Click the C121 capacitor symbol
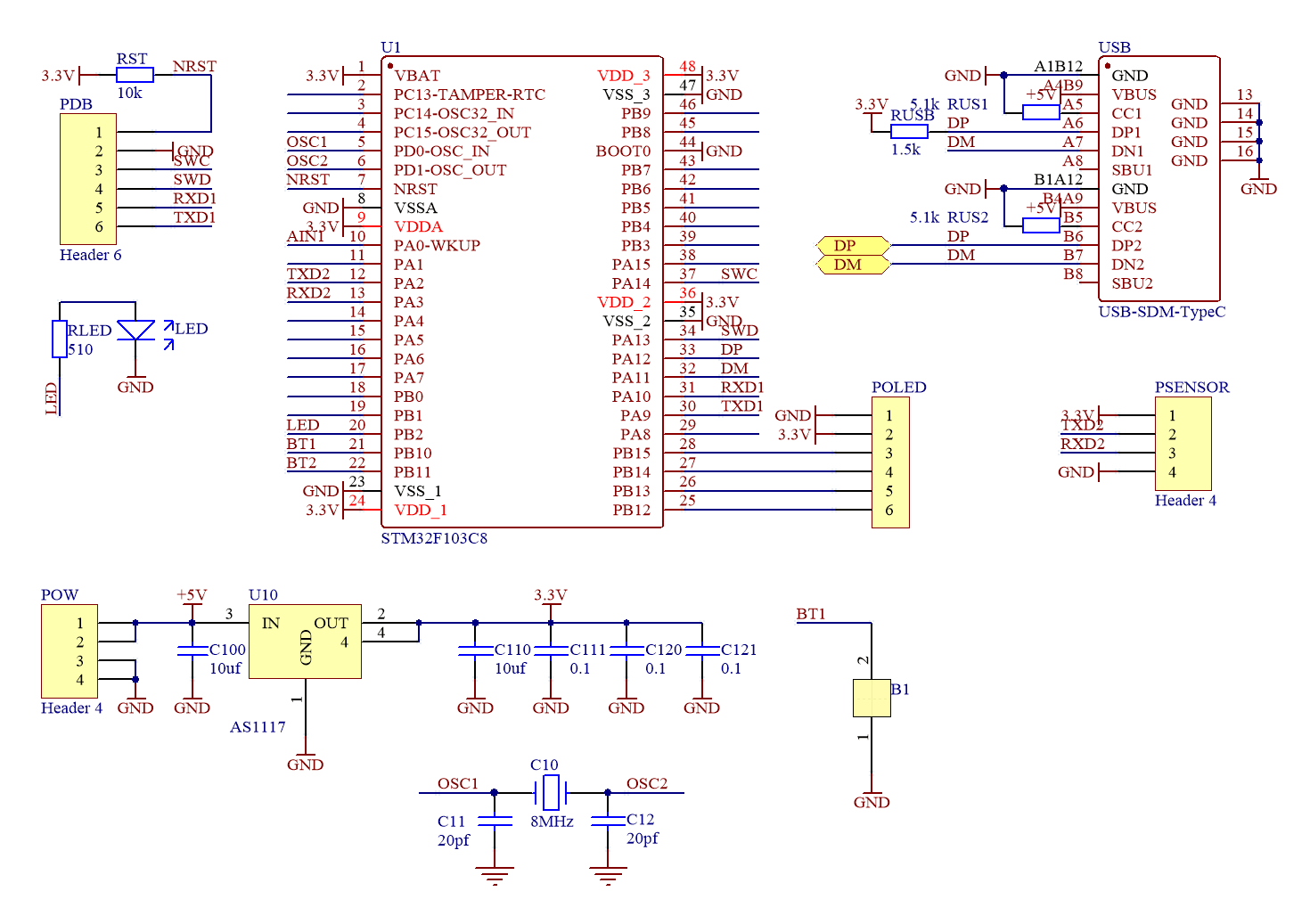This screenshot has height=924, width=1310. coord(702,651)
